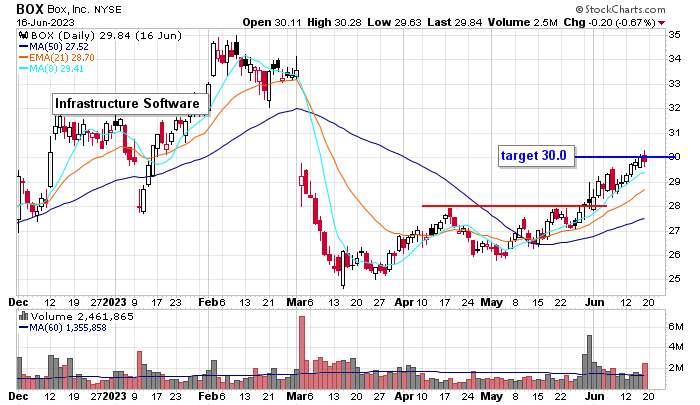Click the 6M volume axis label
The width and height of the screenshot is (700, 405).
click(x=676, y=326)
